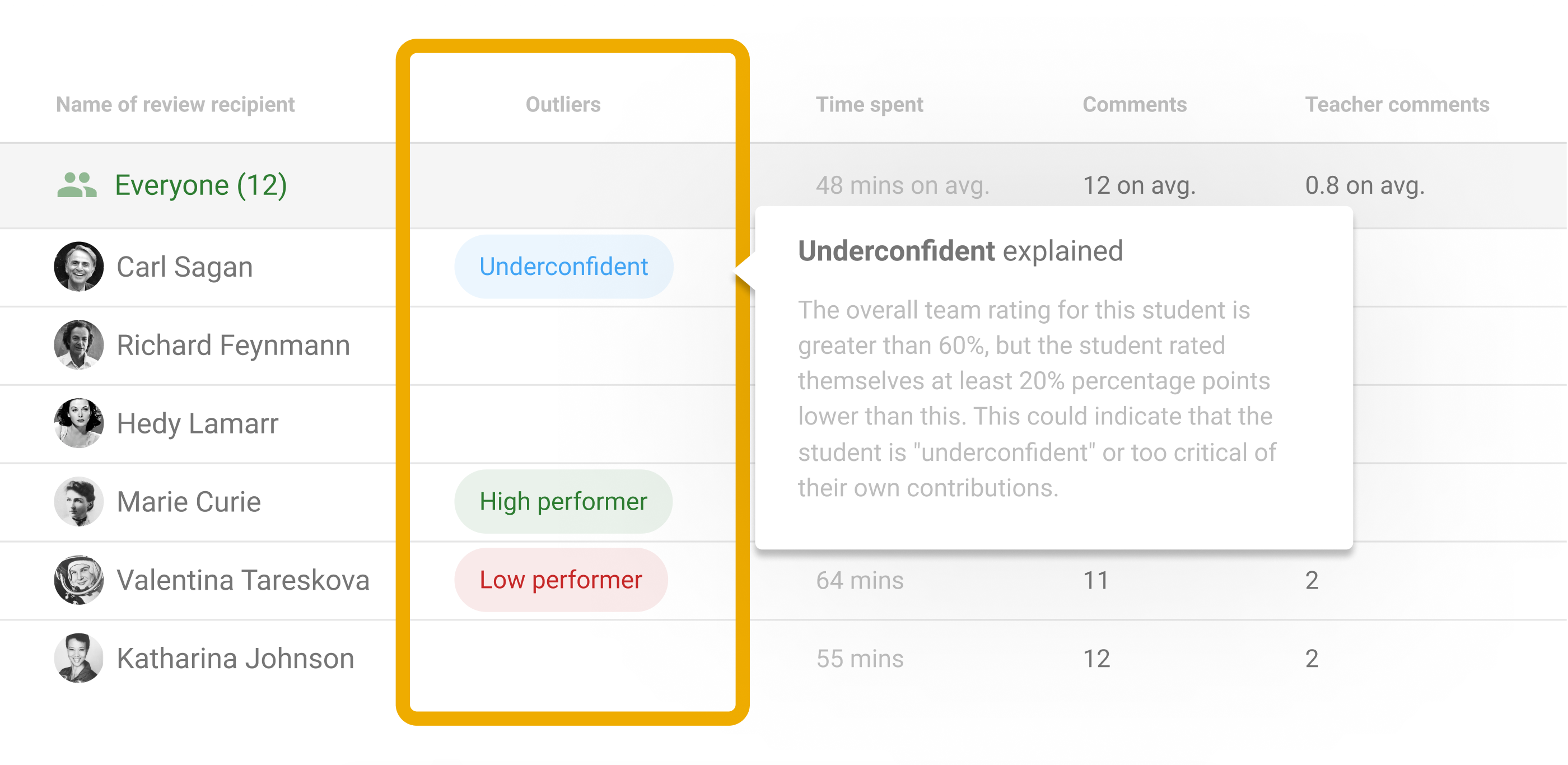Click Marie Curie's profile photo
This screenshot has height=765, width=1568.
pyautogui.click(x=78, y=501)
